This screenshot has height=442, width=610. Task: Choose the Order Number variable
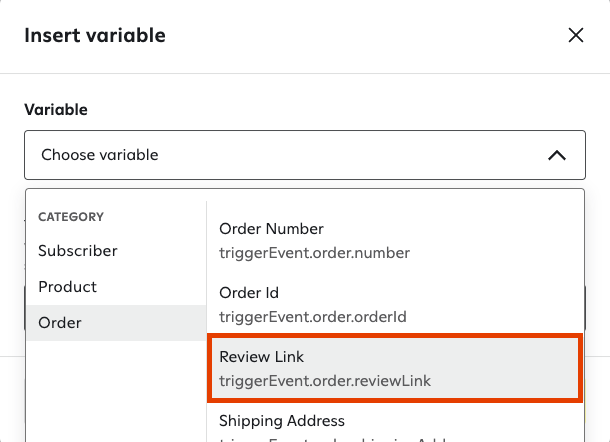tap(395, 240)
